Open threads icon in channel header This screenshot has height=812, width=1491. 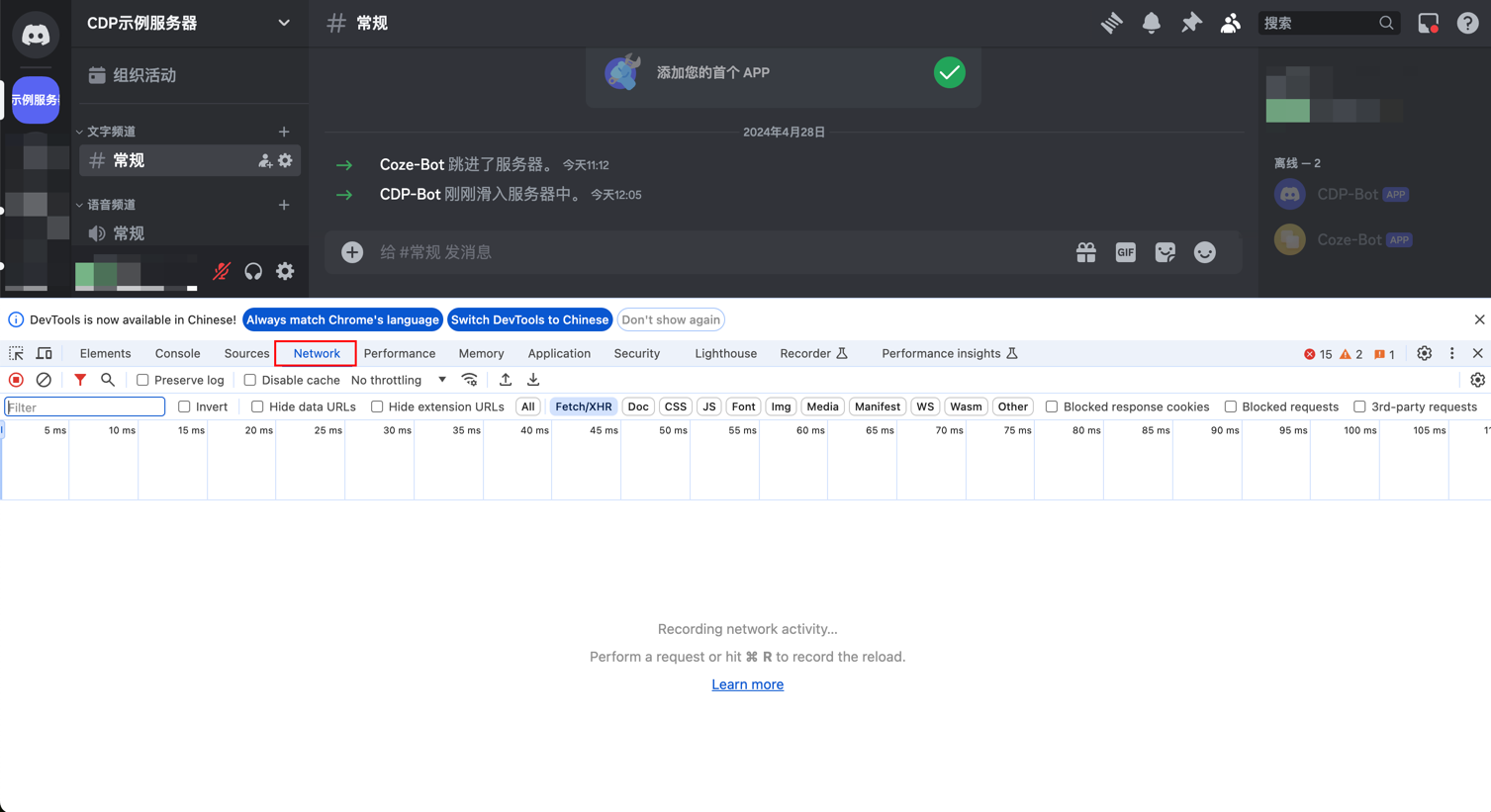click(x=1112, y=23)
